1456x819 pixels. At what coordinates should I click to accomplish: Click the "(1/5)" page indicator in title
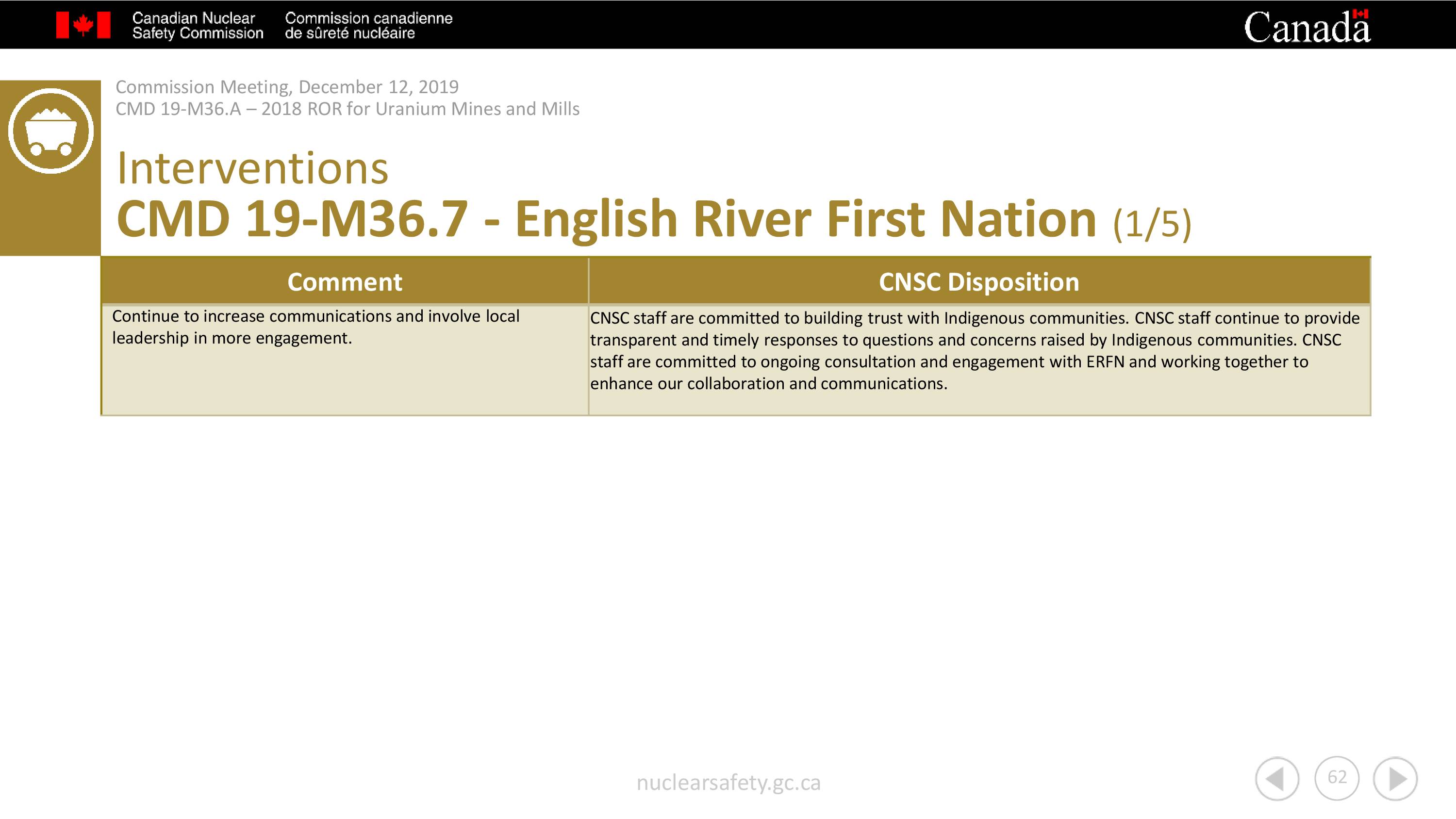(1152, 223)
